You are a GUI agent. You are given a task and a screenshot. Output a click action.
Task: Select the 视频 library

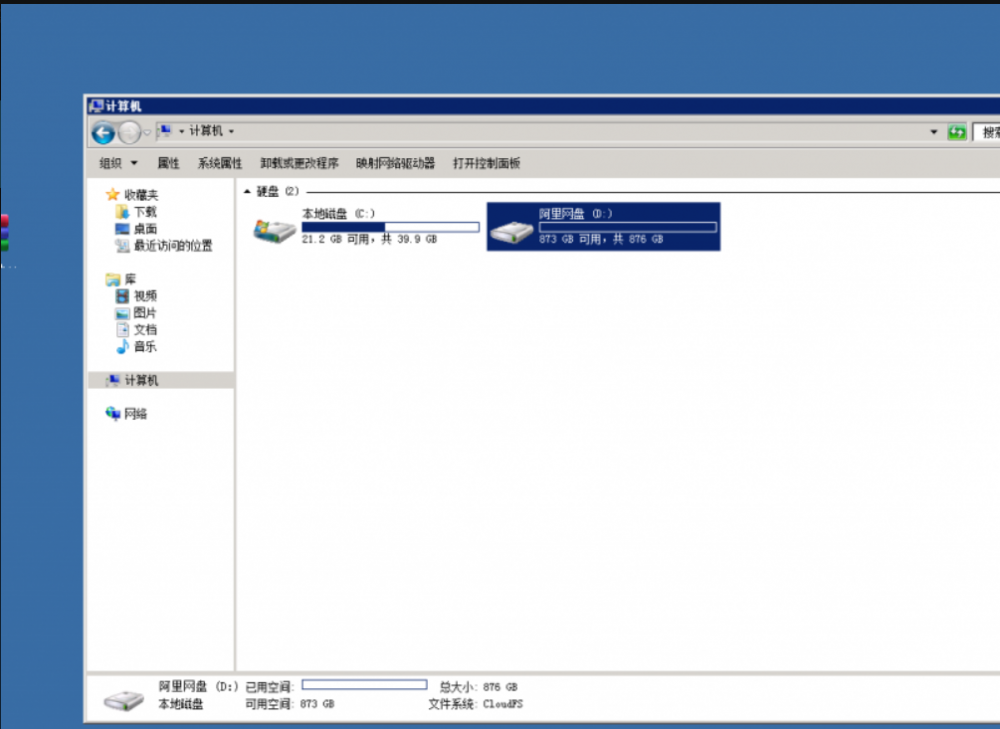click(x=143, y=296)
